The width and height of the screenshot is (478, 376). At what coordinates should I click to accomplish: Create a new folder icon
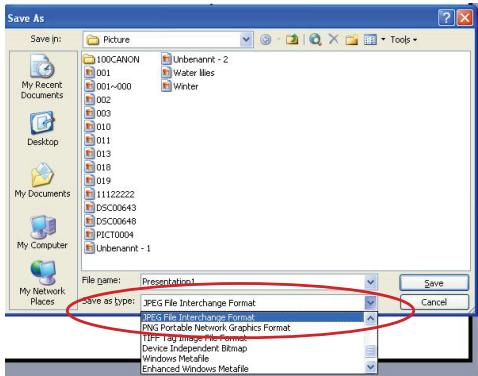(x=351, y=40)
